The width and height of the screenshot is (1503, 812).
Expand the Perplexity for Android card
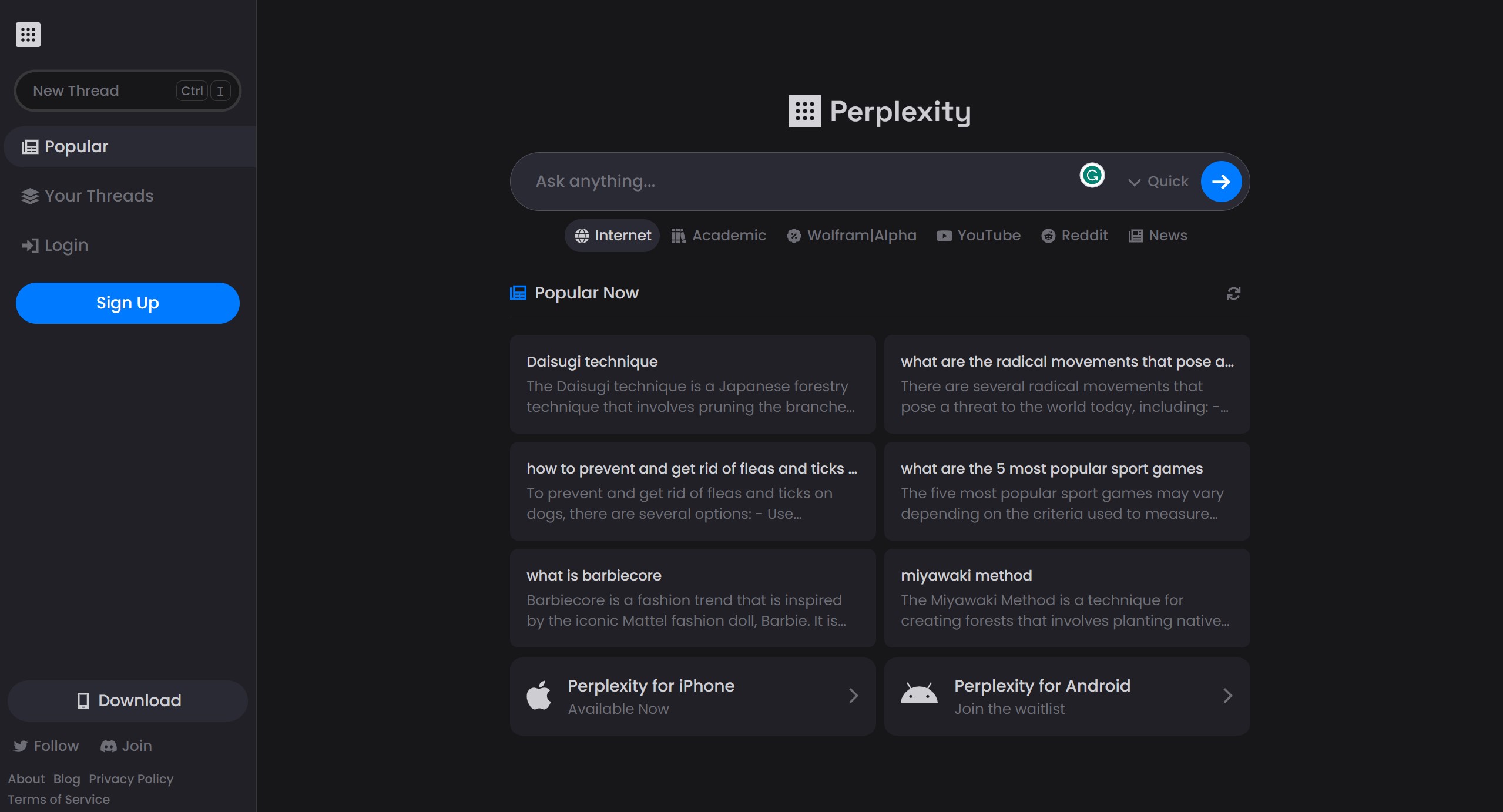[x=1227, y=695]
